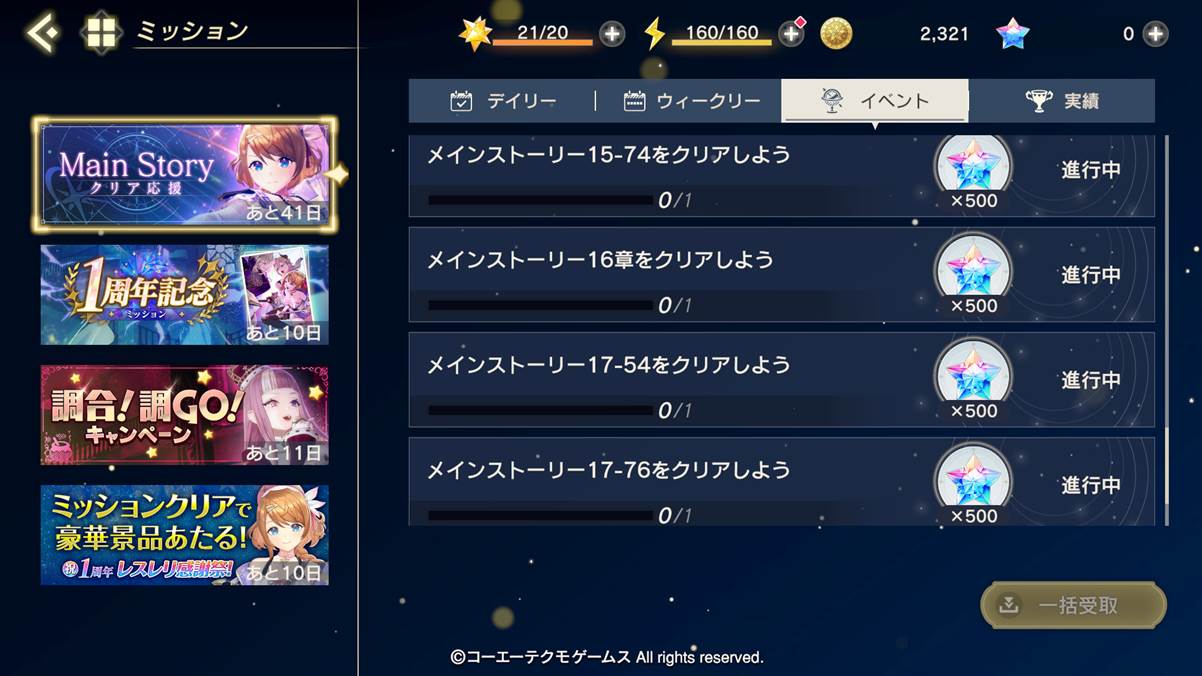
Task: Select the イベント tab
Action: [875, 101]
